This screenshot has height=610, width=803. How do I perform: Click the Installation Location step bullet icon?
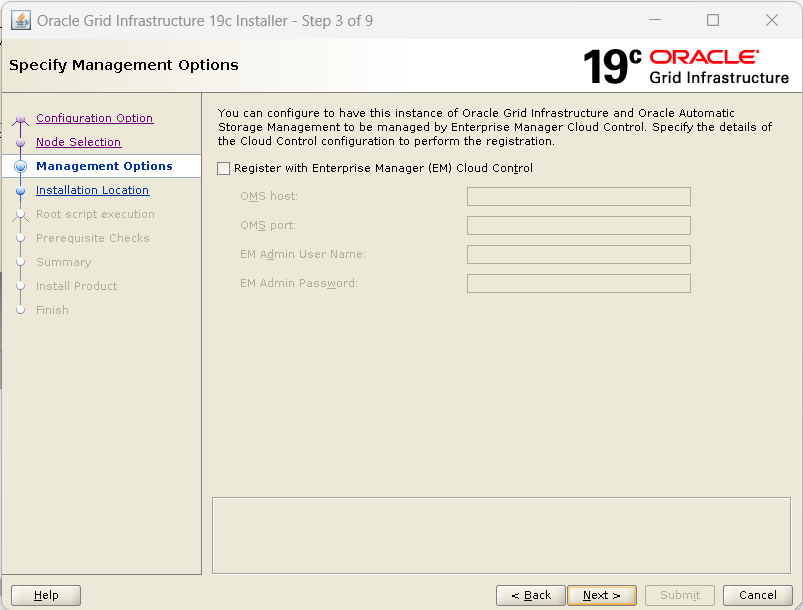(20, 191)
